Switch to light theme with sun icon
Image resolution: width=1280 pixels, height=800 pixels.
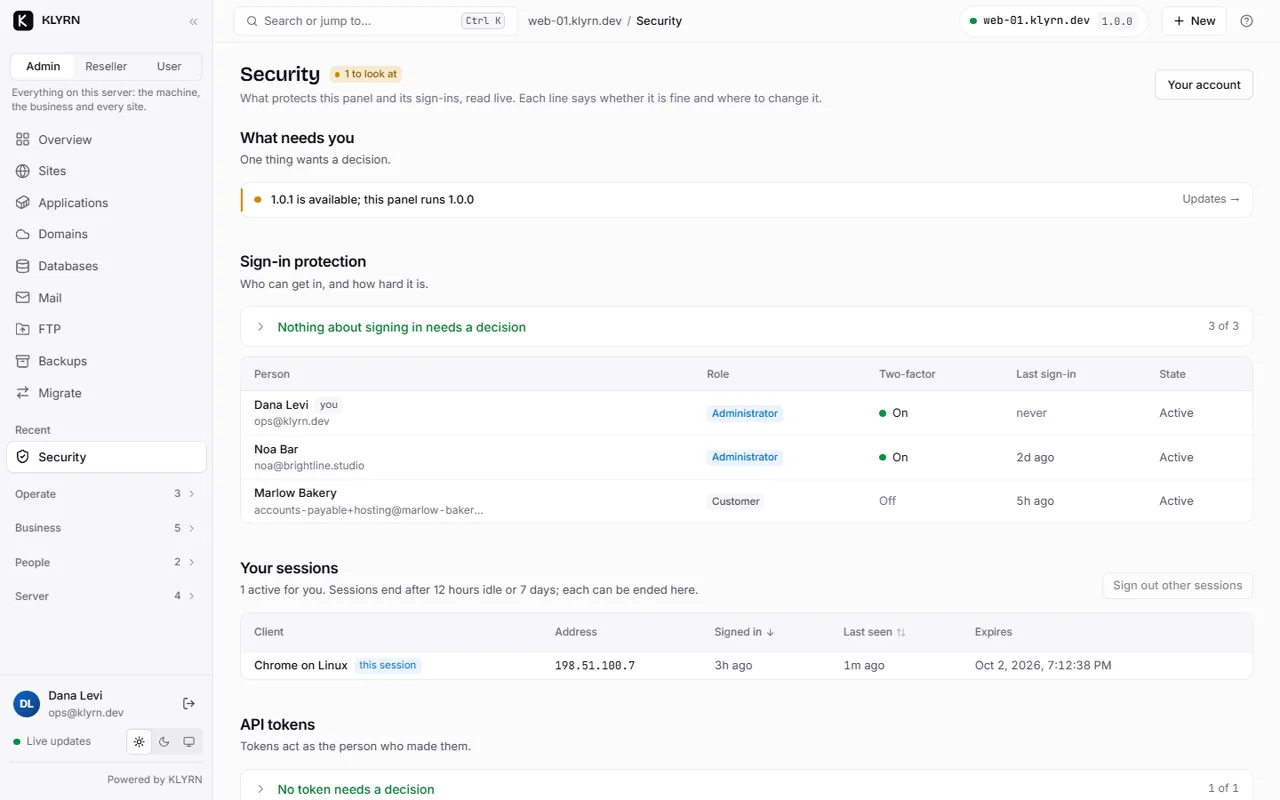pyautogui.click(x=139, y=742)
